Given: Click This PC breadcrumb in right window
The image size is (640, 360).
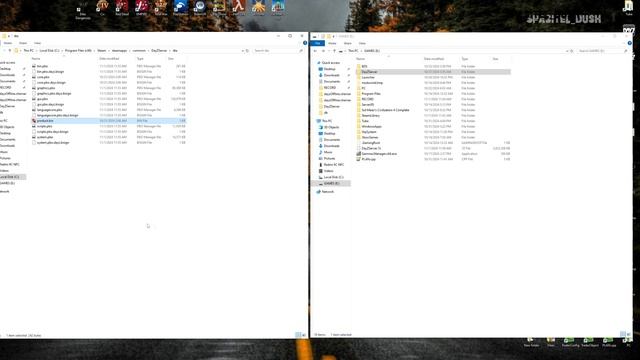Looking at the screenshot, I should [x=353, y=51].
